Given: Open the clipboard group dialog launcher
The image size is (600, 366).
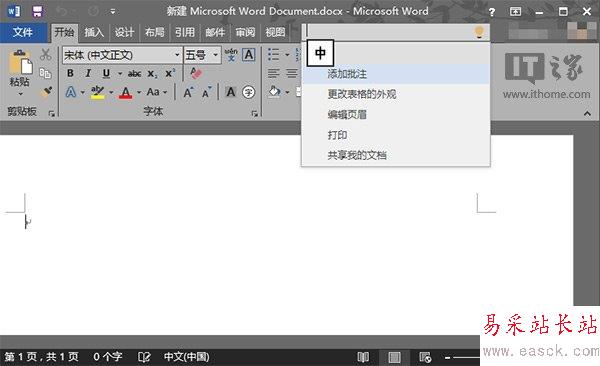Looking at the screenshot, I should (52, 113).
